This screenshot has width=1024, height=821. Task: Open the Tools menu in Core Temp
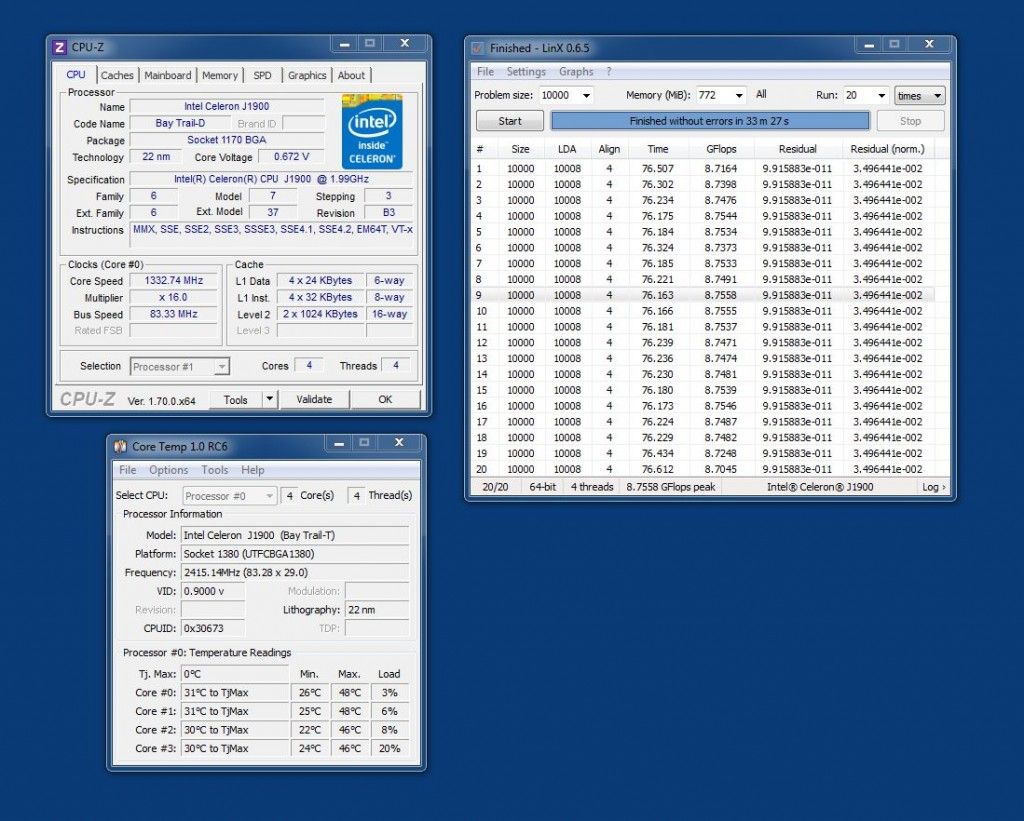coord(215,470)
